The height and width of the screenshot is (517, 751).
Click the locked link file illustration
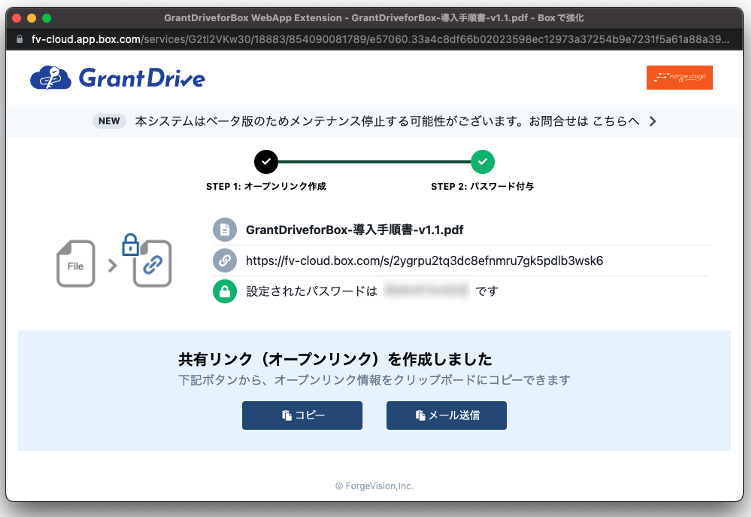(x=152, y=264)
